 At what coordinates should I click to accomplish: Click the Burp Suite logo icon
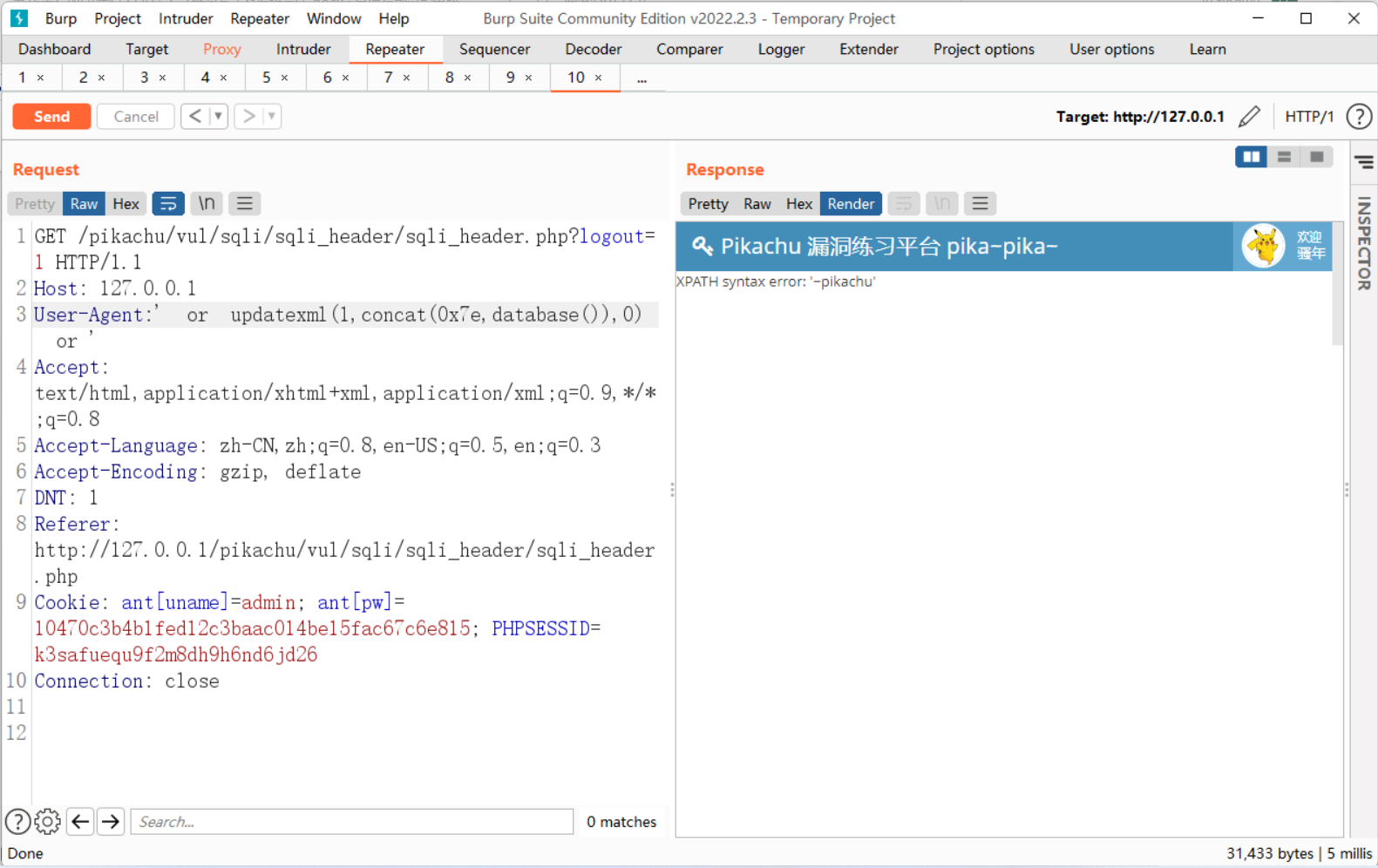tap(18, 18)
